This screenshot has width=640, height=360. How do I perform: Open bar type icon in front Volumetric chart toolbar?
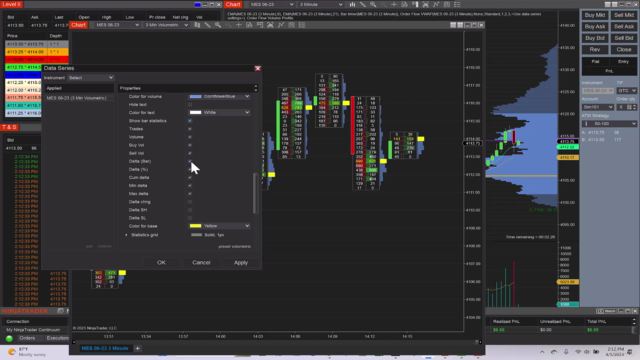197,25
